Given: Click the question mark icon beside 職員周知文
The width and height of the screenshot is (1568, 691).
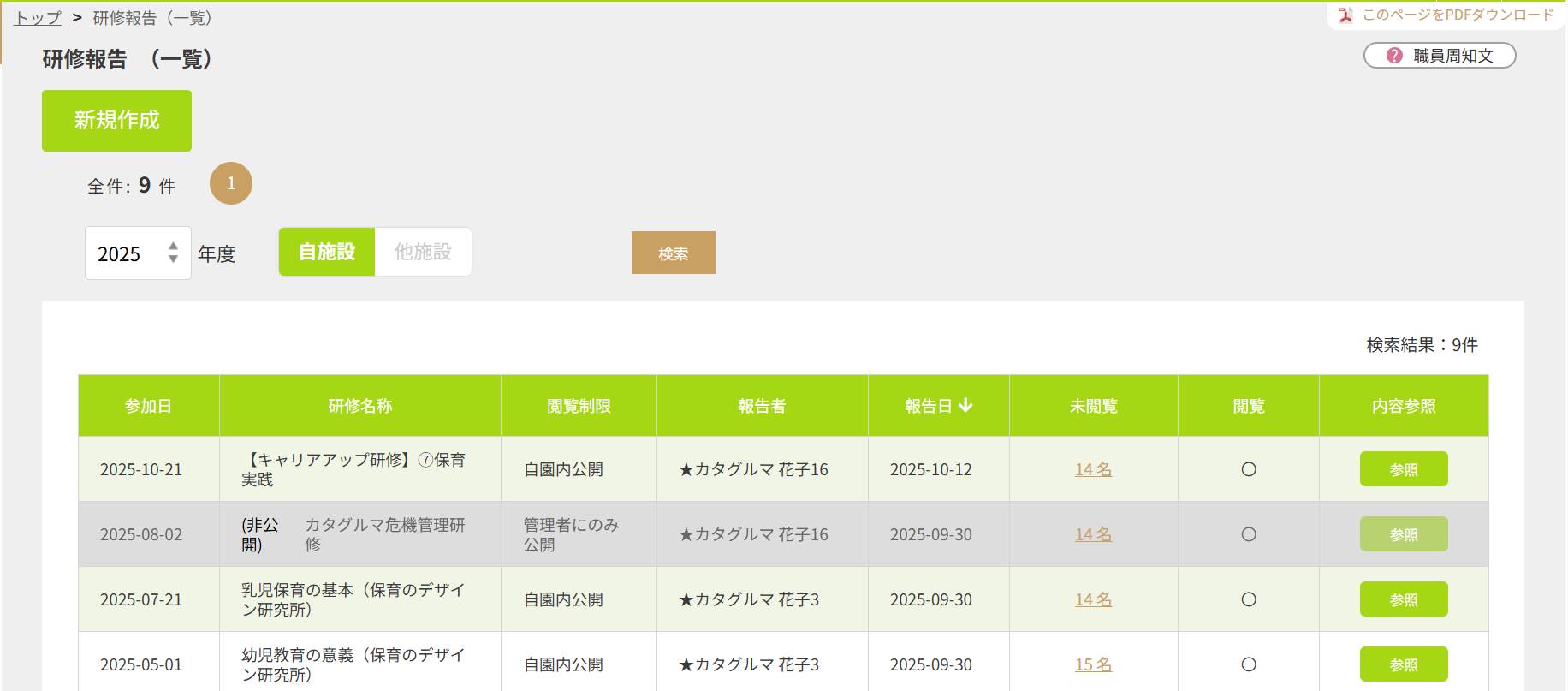Looking at the screenshot, I should coord(1394,56).
